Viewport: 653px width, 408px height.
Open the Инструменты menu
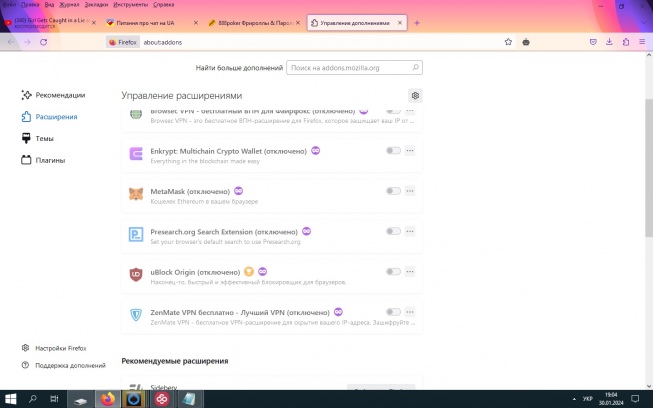tap(130, 5)
